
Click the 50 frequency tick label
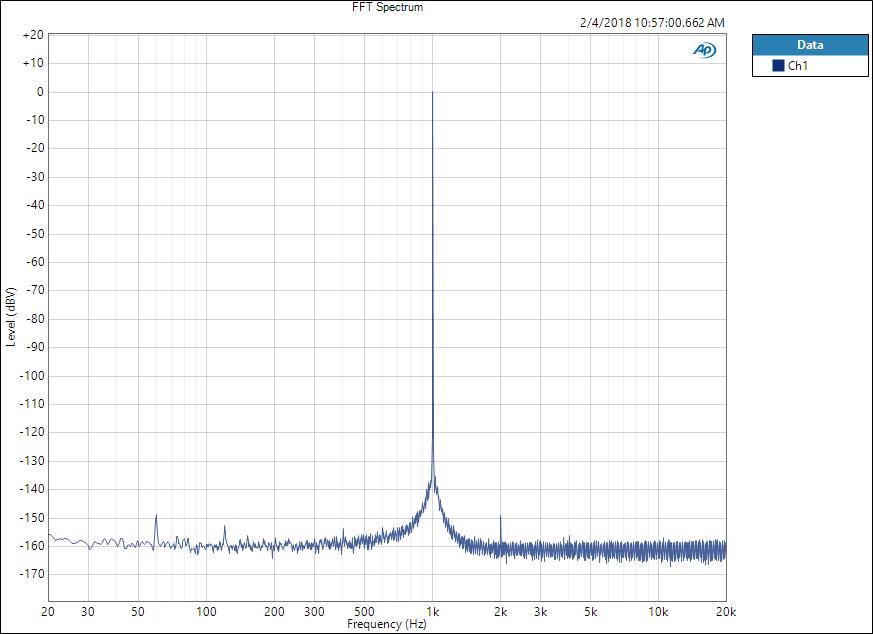coord(138,612)
